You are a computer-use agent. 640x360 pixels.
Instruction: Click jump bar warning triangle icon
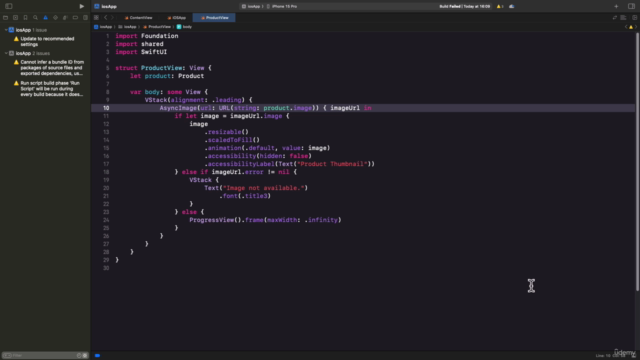[631, 27]
